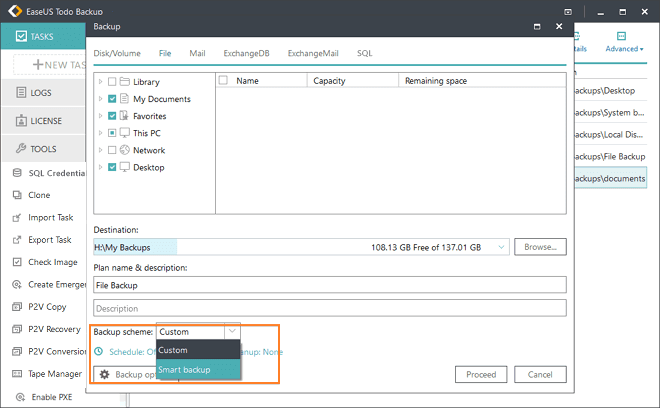Expand the My Documents tree node

[100, 99]
